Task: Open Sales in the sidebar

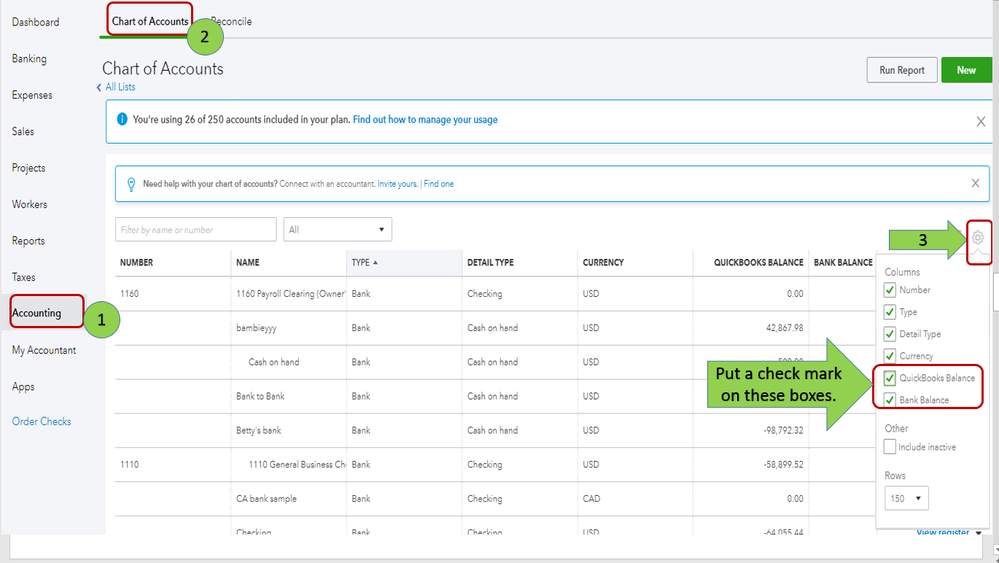Action: (x=23, y=131)
